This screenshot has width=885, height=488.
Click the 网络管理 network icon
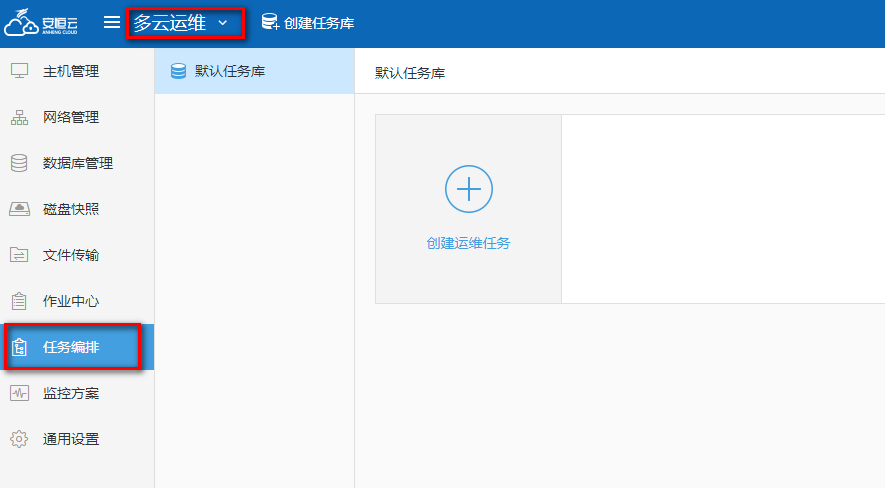tap(19, 117)
